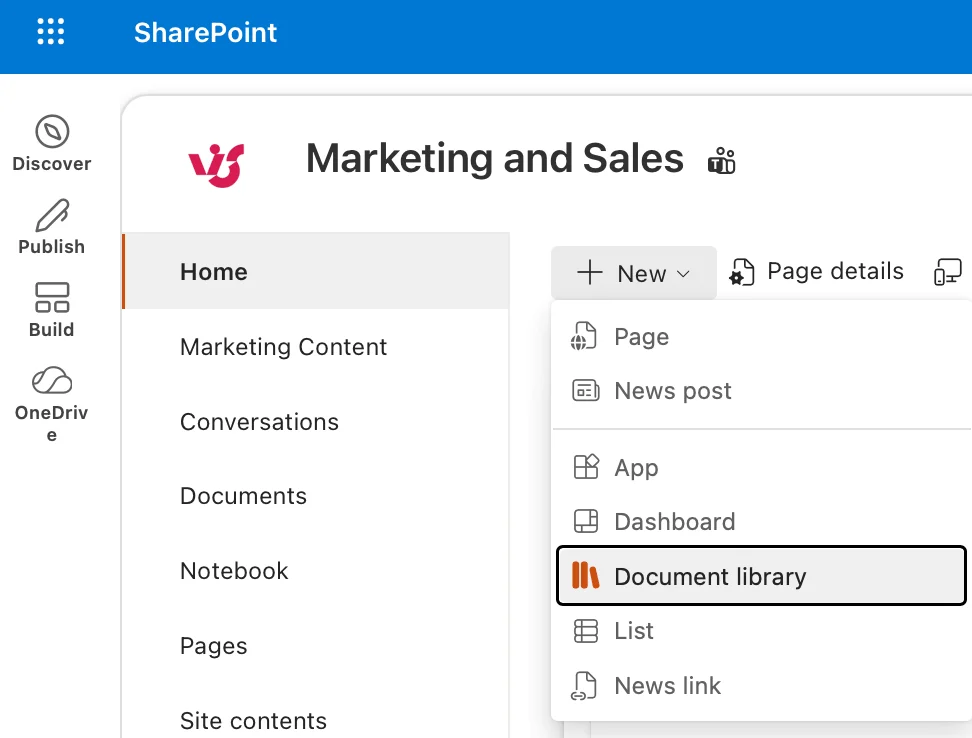Image resolution: width=972 pixels, height=738 pixels.
Task: Choose List from the New menu
Action: 761,631
